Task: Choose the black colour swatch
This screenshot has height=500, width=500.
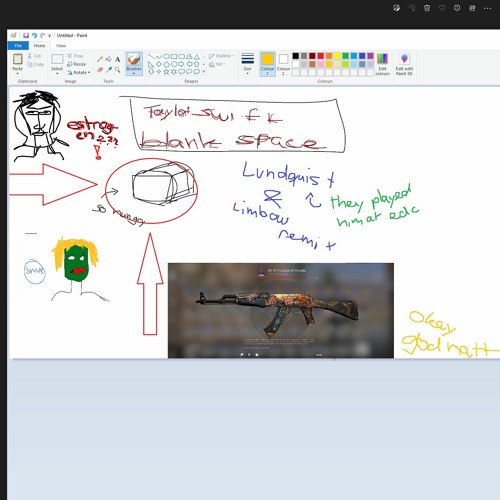Action: 296,56
